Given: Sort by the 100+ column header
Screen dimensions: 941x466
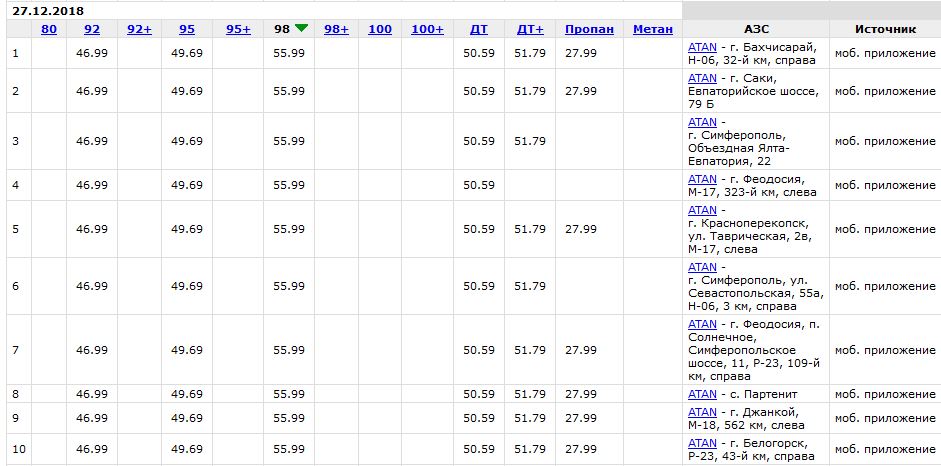Looking at the screenshot, I should [x=427, y=29].
